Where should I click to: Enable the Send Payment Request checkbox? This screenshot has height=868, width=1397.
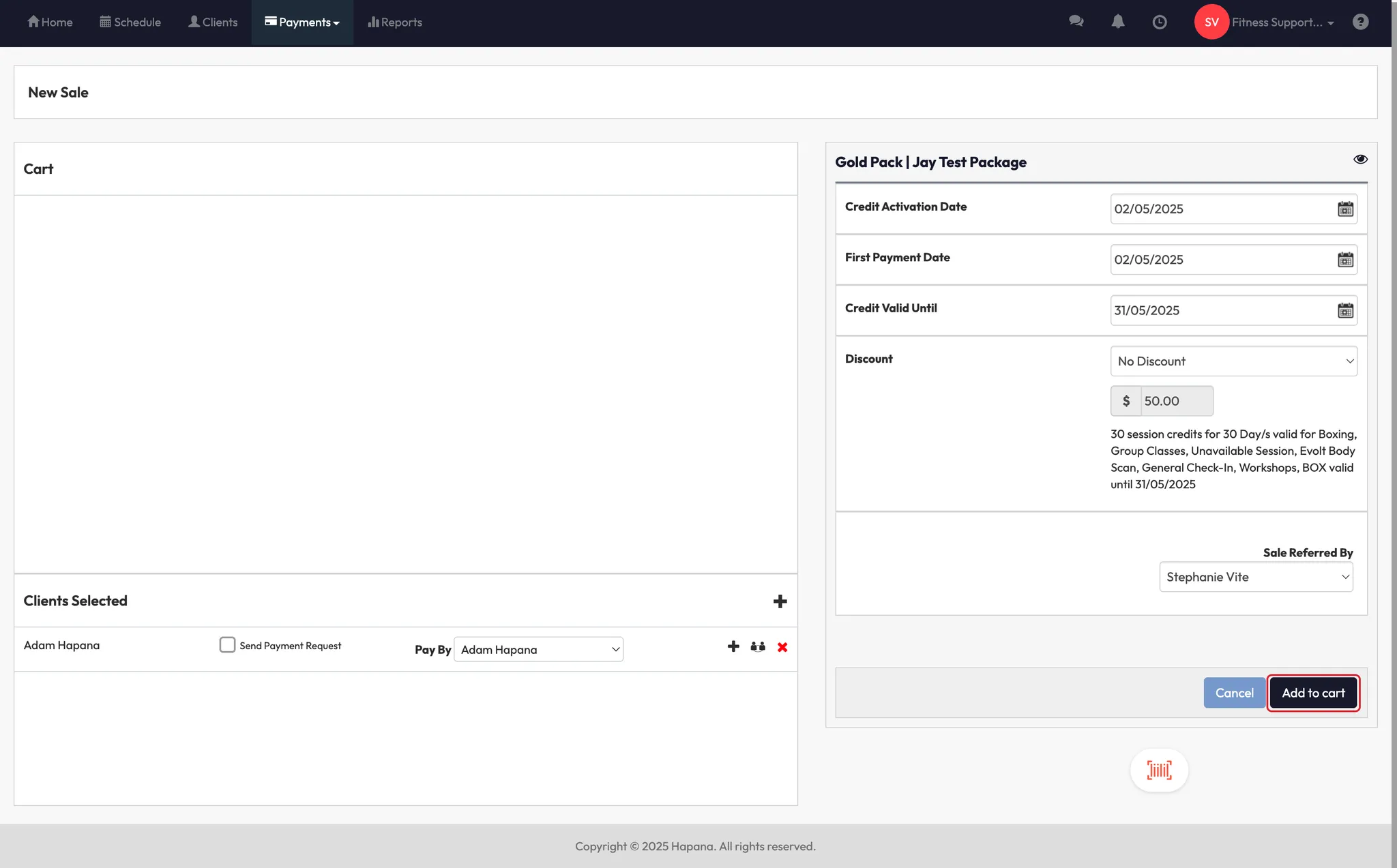(227, 645)
